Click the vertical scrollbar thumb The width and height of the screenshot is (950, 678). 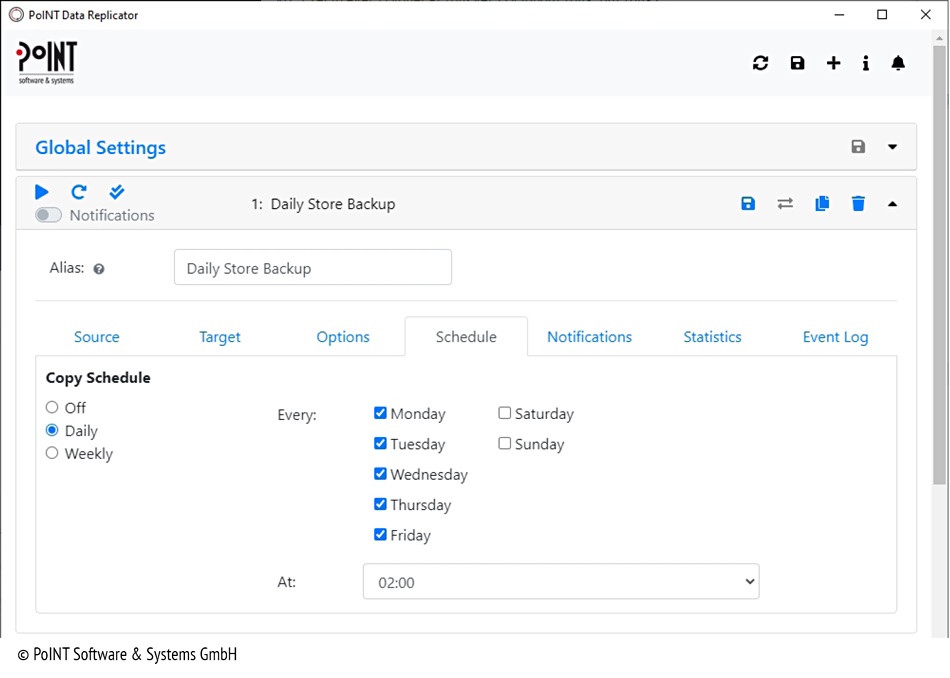pos(939,264)
